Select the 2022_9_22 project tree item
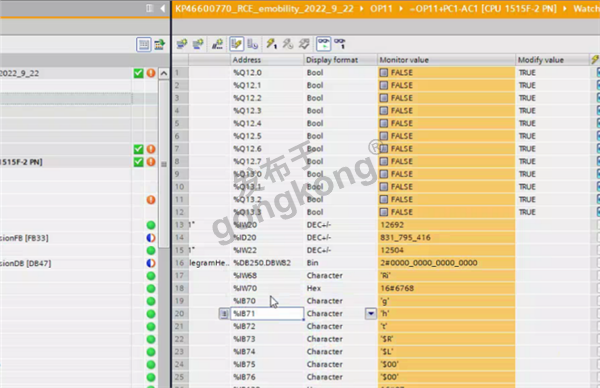The width and height of the screenshot is (600, 388). click(20, 73)
